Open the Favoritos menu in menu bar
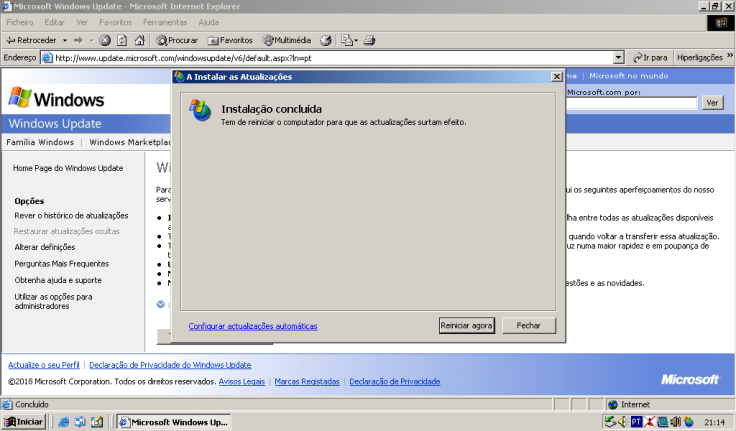This screenshot has height=431, width=736. 115,21
